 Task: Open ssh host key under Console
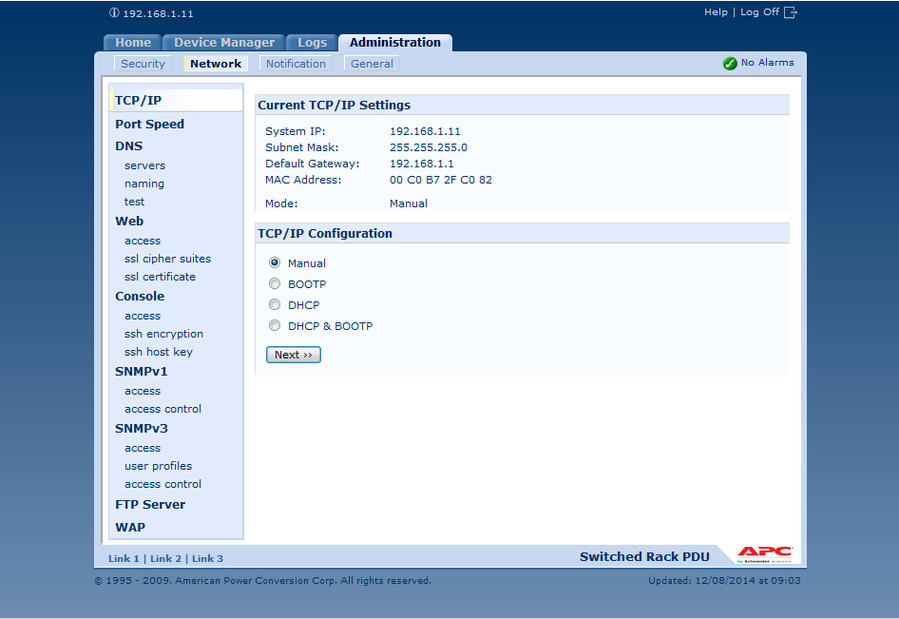point(158,352)
